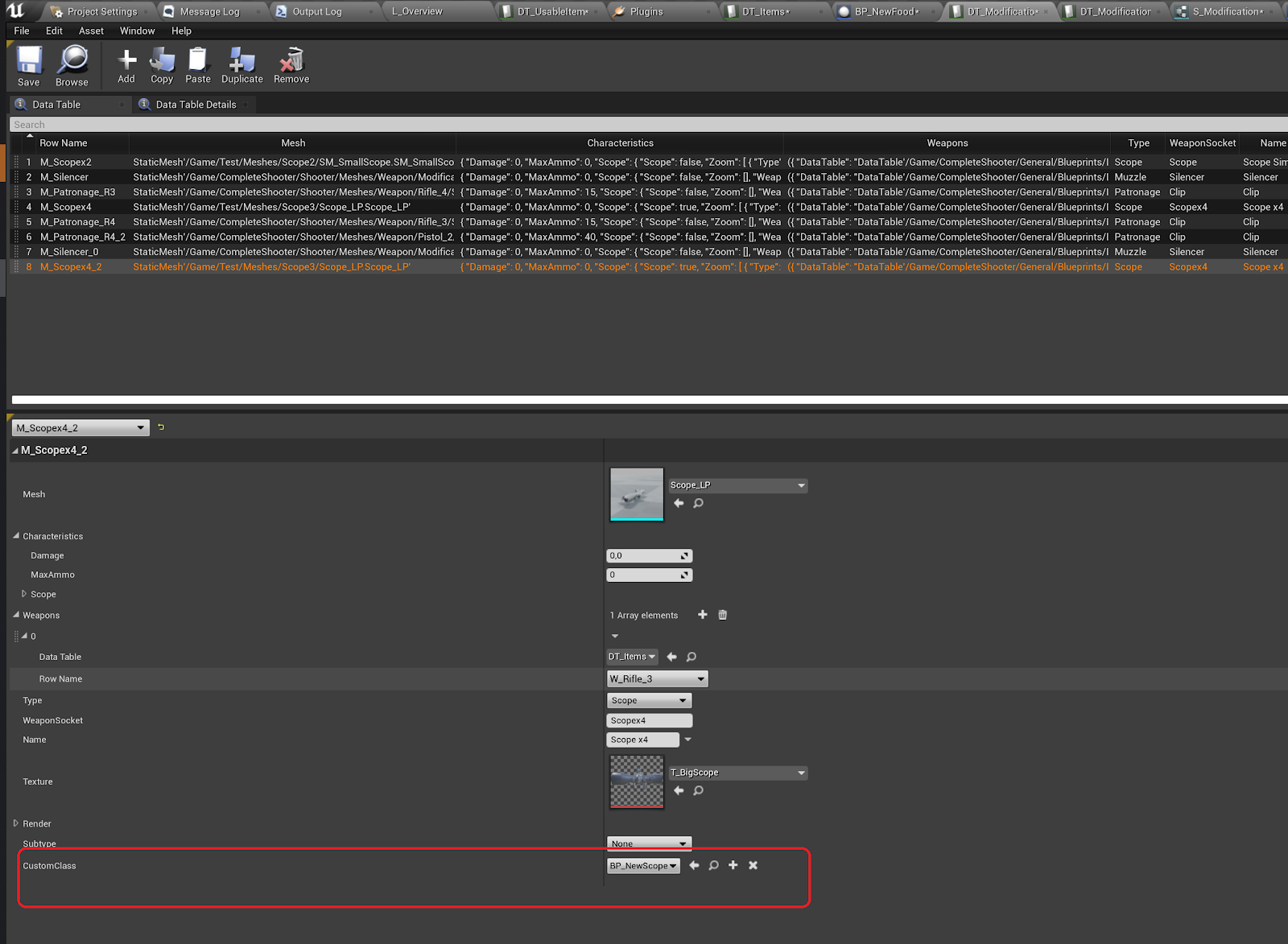Open the Asset menu
The image size is (1288, 944).
click(91, 31)
